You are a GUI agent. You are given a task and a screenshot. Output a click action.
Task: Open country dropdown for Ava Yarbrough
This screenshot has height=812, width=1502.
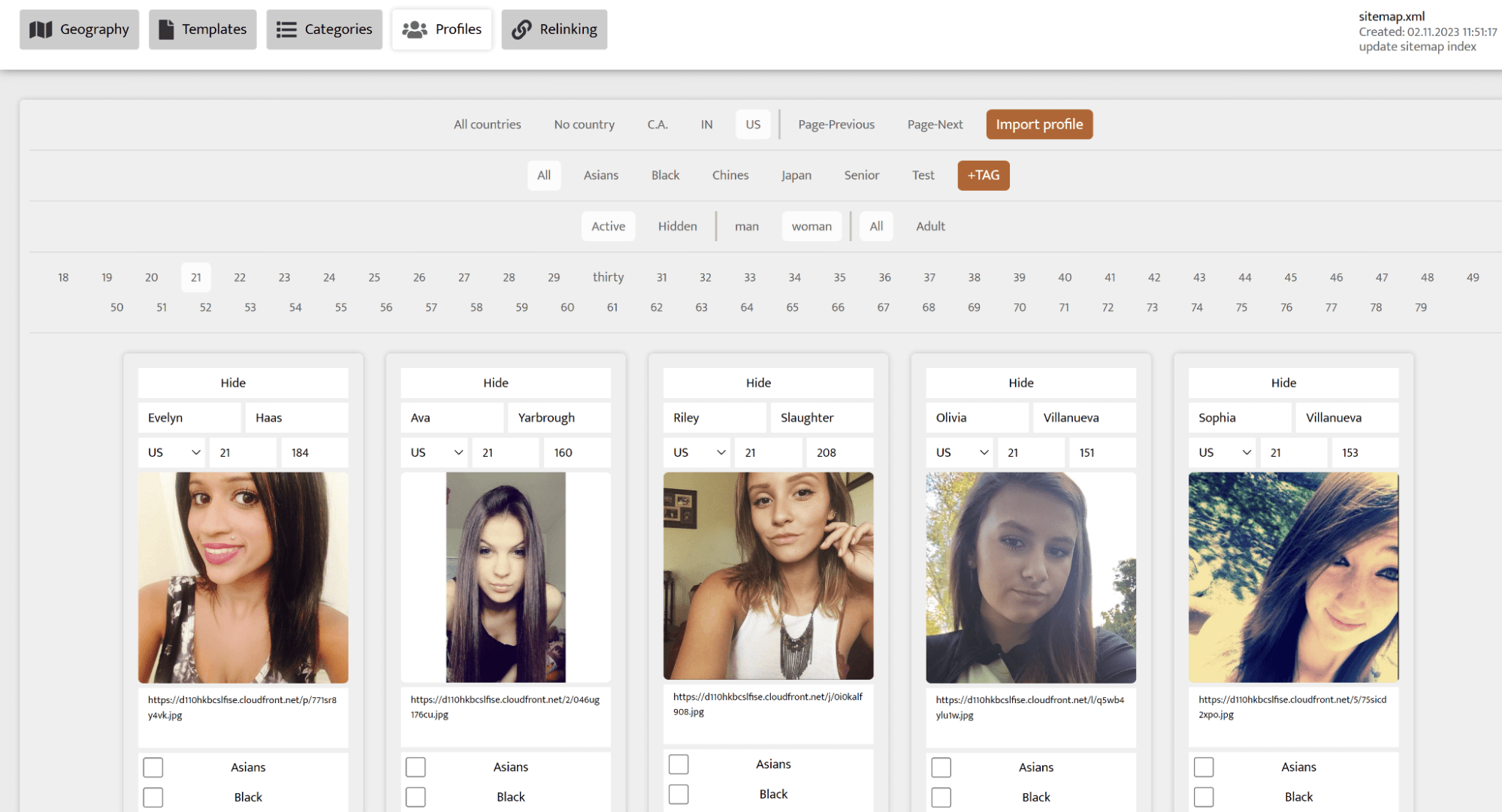click(x=436, y=453)
